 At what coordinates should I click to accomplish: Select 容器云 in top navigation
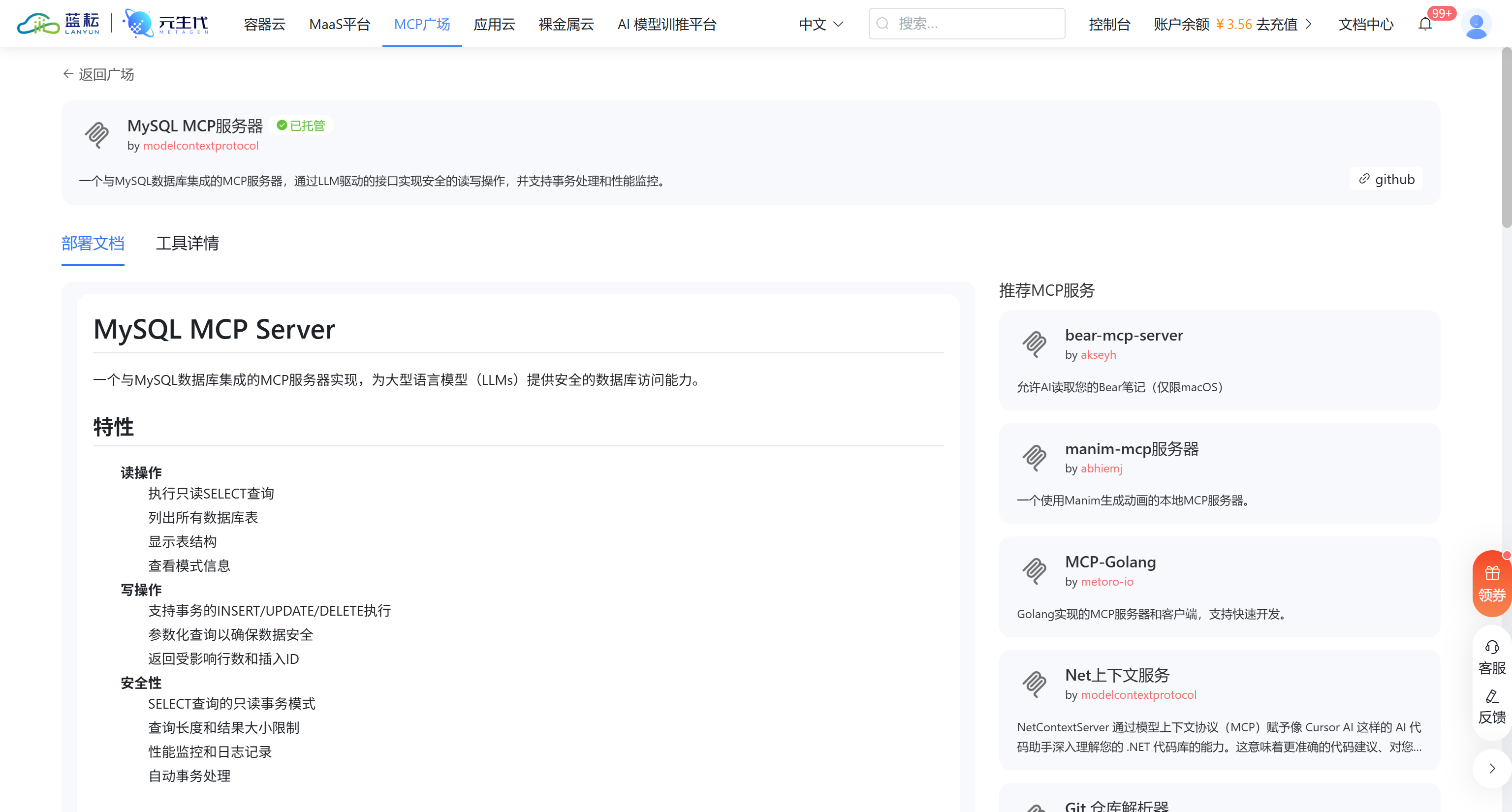(x=264, y=24)
